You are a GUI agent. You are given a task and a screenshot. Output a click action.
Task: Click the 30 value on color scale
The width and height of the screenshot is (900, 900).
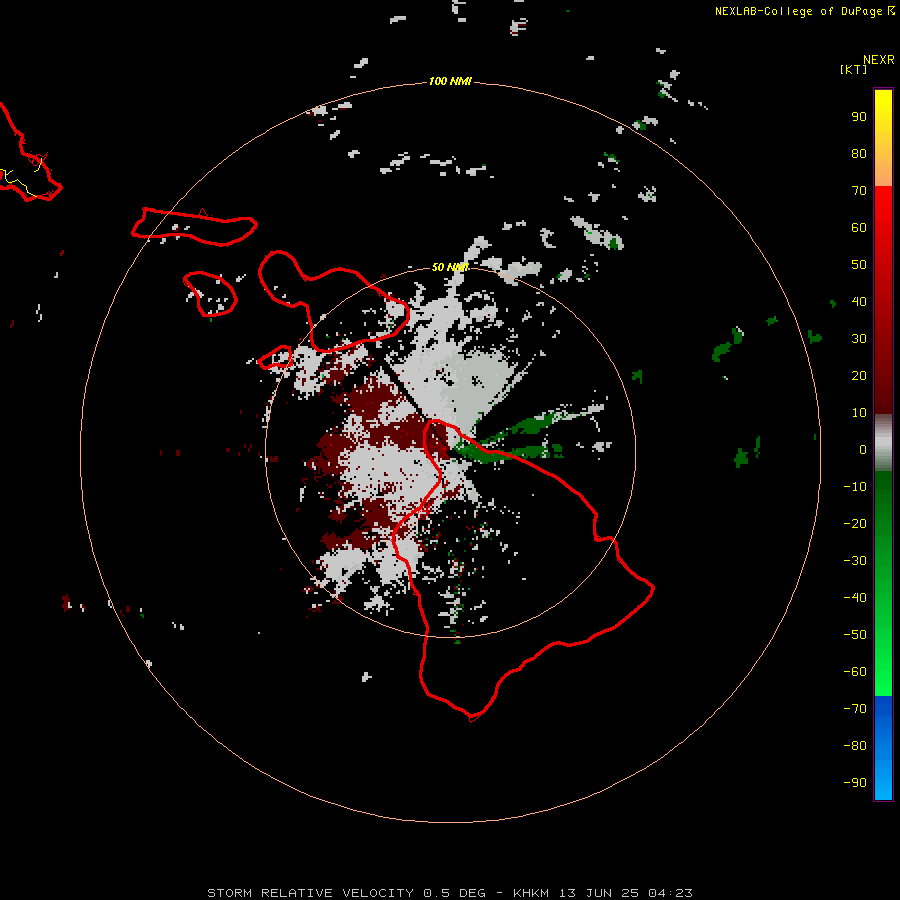tap(859, 339)
